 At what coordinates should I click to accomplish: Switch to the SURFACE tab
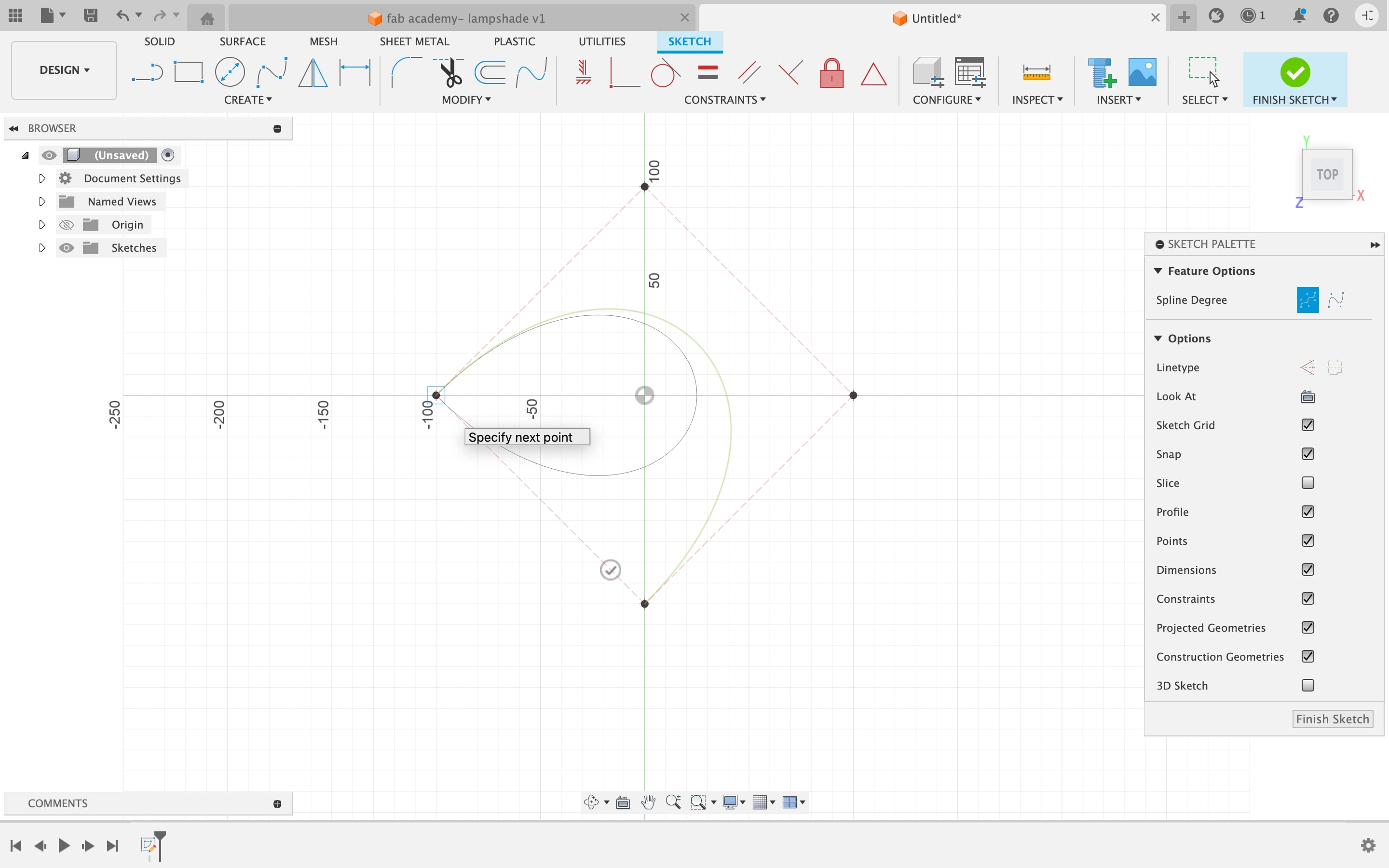[242, 41]
